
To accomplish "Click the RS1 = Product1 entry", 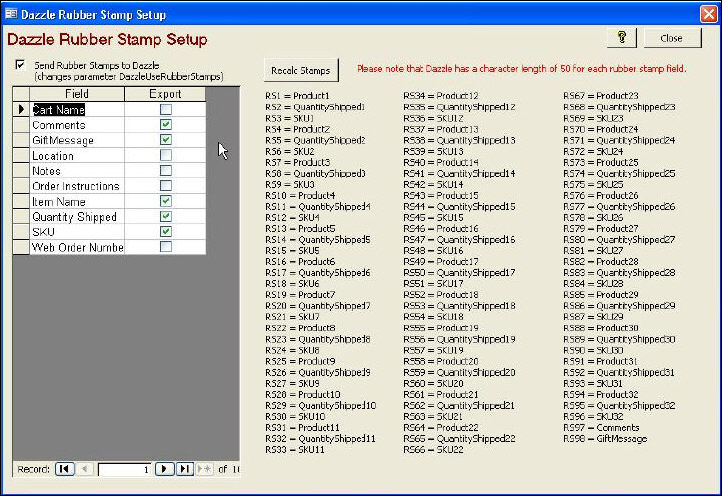I will point(297,96).
